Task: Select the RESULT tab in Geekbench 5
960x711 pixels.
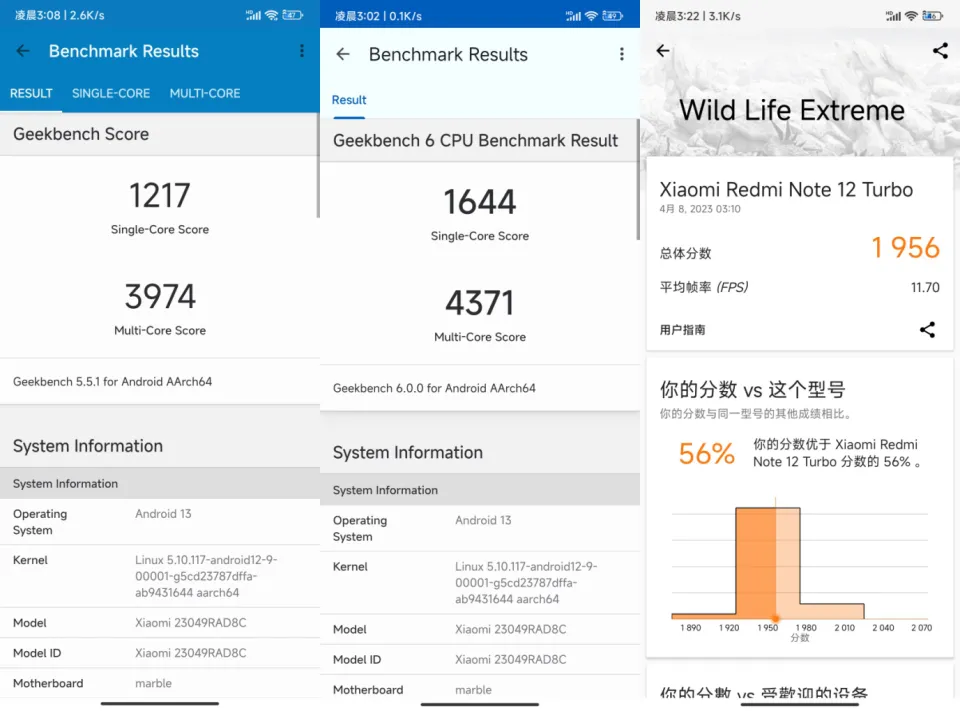Action: 31,93
